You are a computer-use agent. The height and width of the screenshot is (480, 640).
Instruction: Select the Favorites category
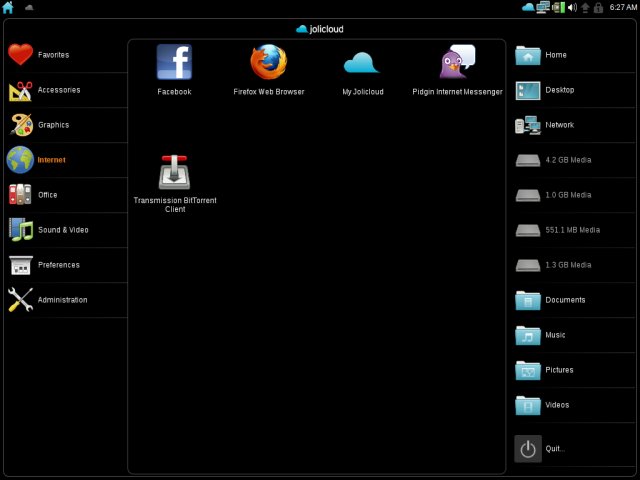click(67, 55)
